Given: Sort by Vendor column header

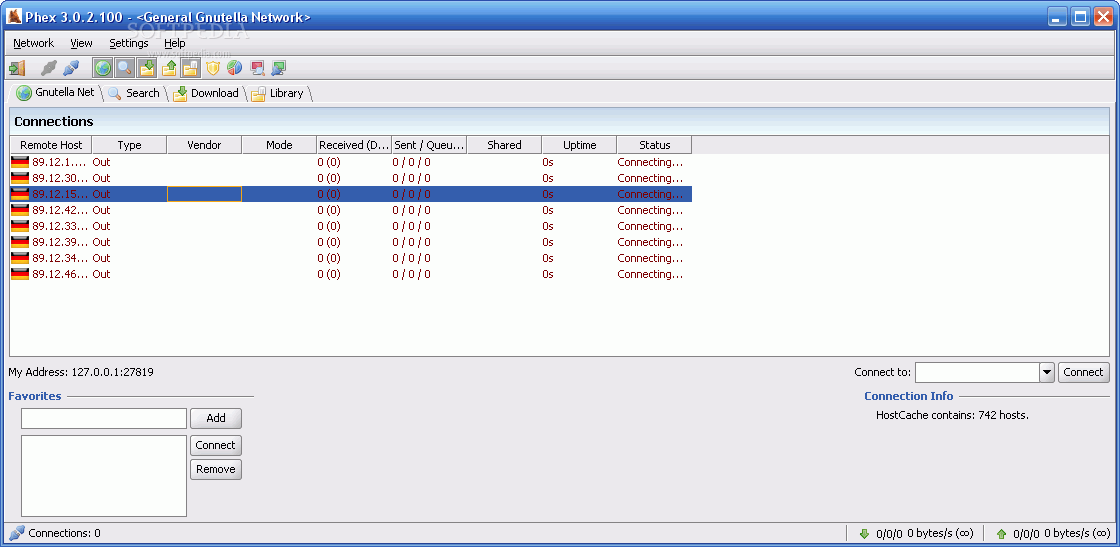Looking at the screenshot, I should pyautogui.click(x=204, y=145).
